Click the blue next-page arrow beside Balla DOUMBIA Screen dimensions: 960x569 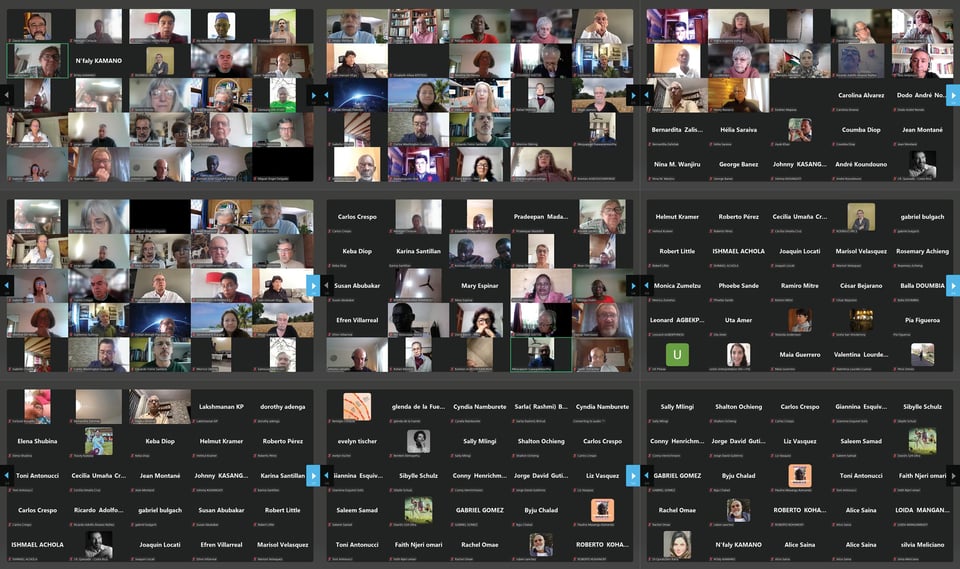pos(952,286)
